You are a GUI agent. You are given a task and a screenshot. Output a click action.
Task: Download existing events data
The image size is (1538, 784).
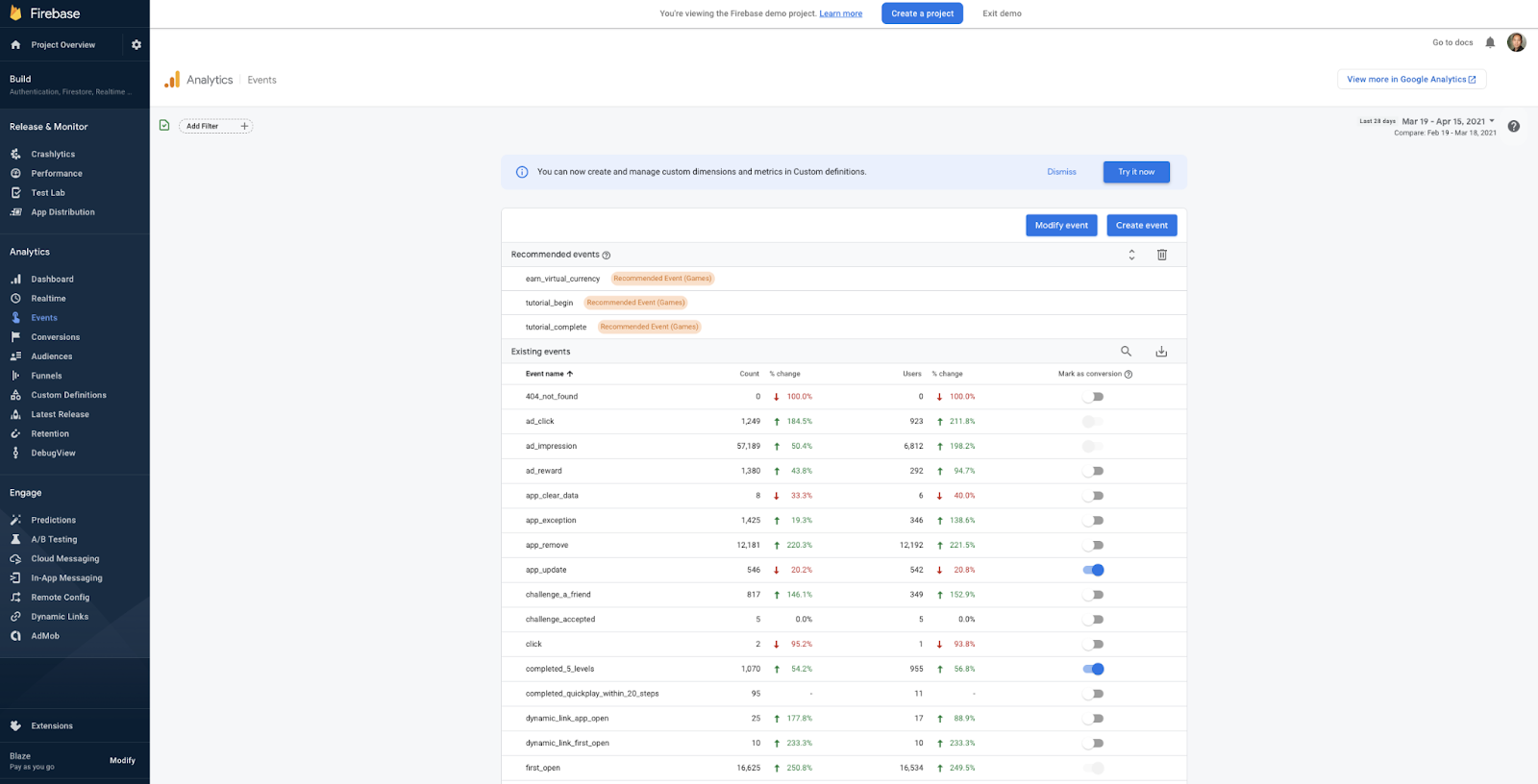point(1161,352)
